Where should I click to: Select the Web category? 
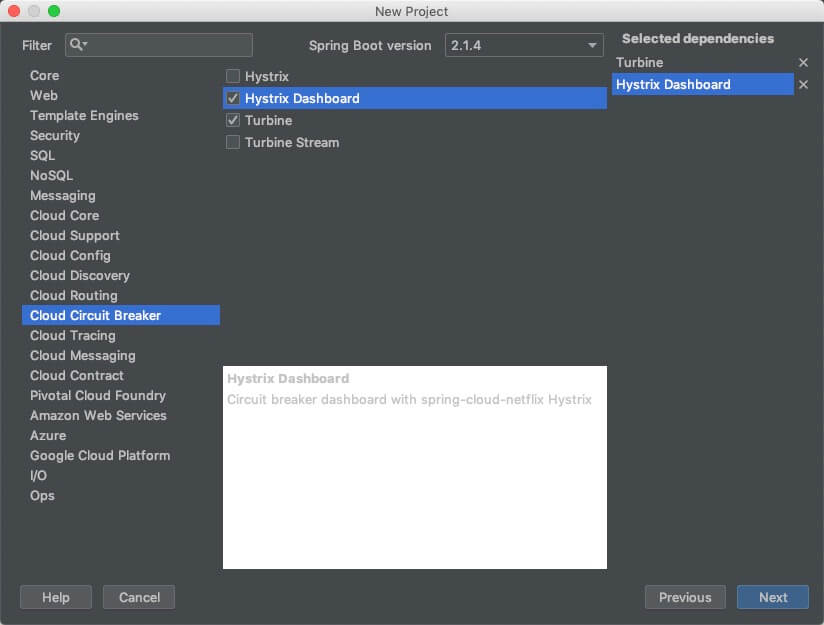tap(121, 95)
